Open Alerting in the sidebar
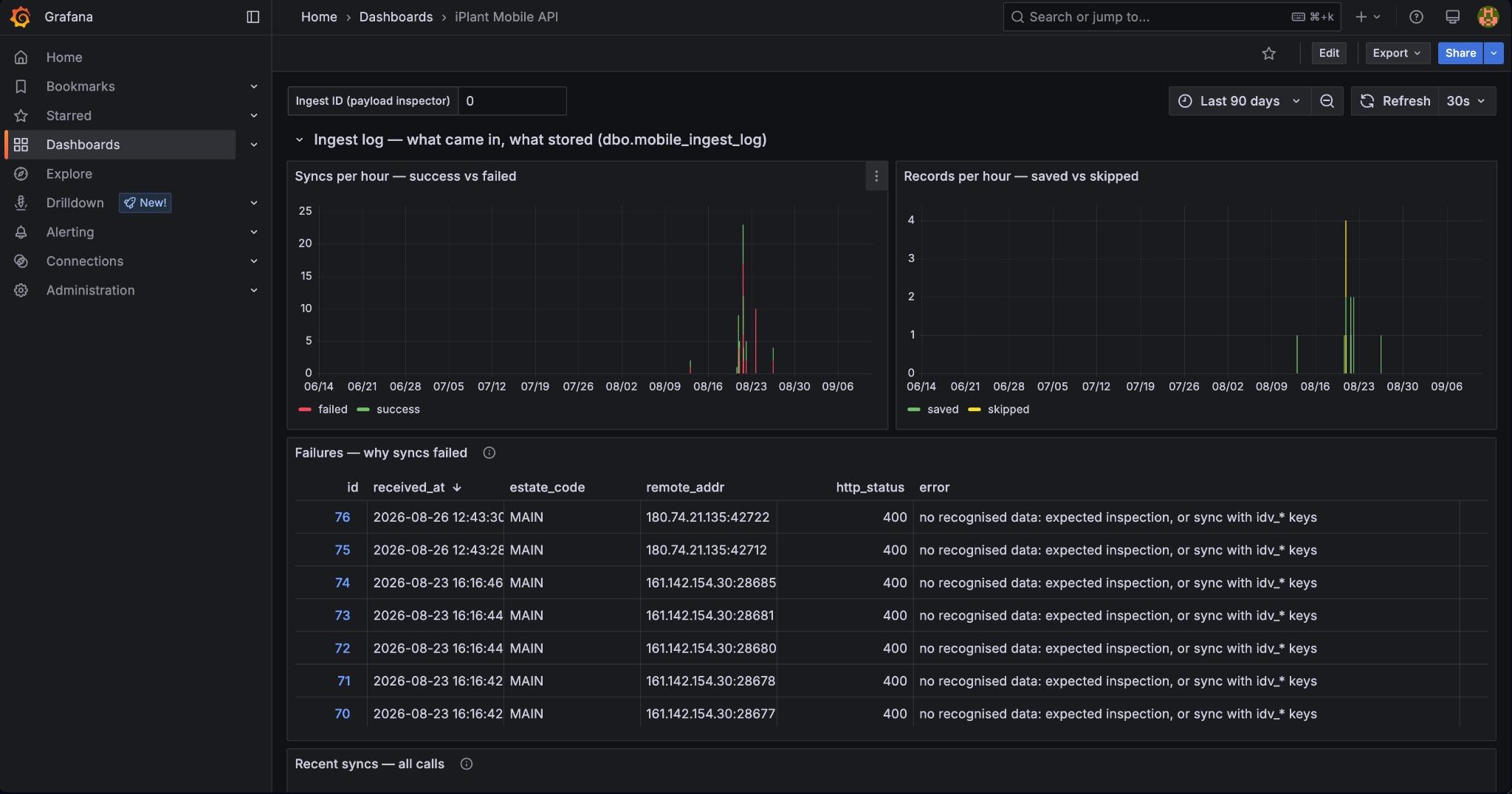The height and width of the screenshot is (794, 1512). click(x=70, y=232)
